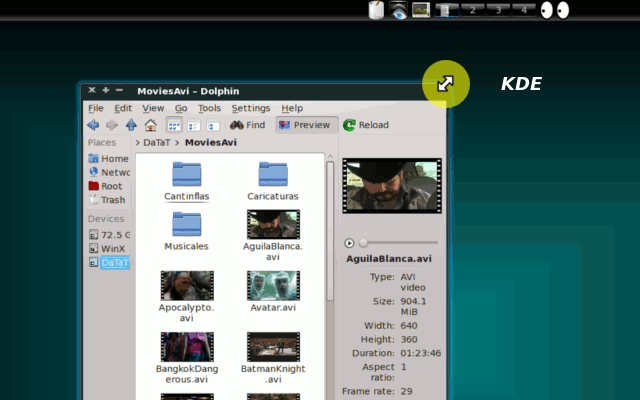
Task: Click the large AguilaBlanca preview image
Action: tap(392, 186)
